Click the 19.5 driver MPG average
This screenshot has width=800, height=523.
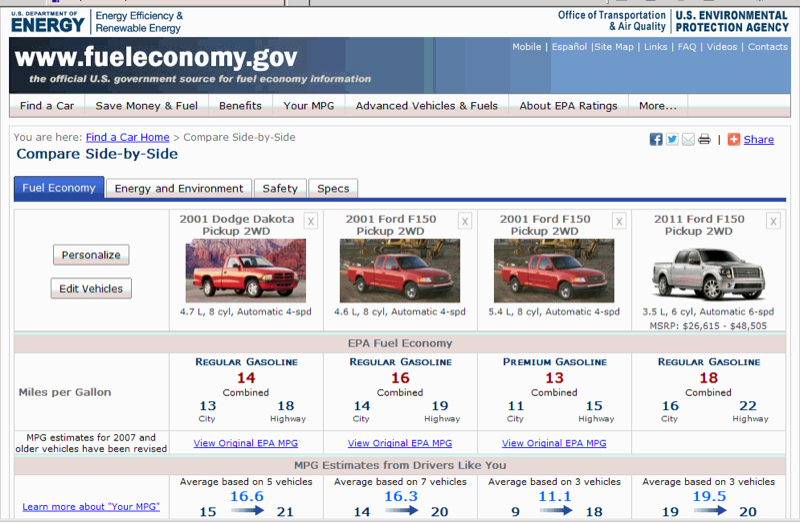click(x=709, y=496)
